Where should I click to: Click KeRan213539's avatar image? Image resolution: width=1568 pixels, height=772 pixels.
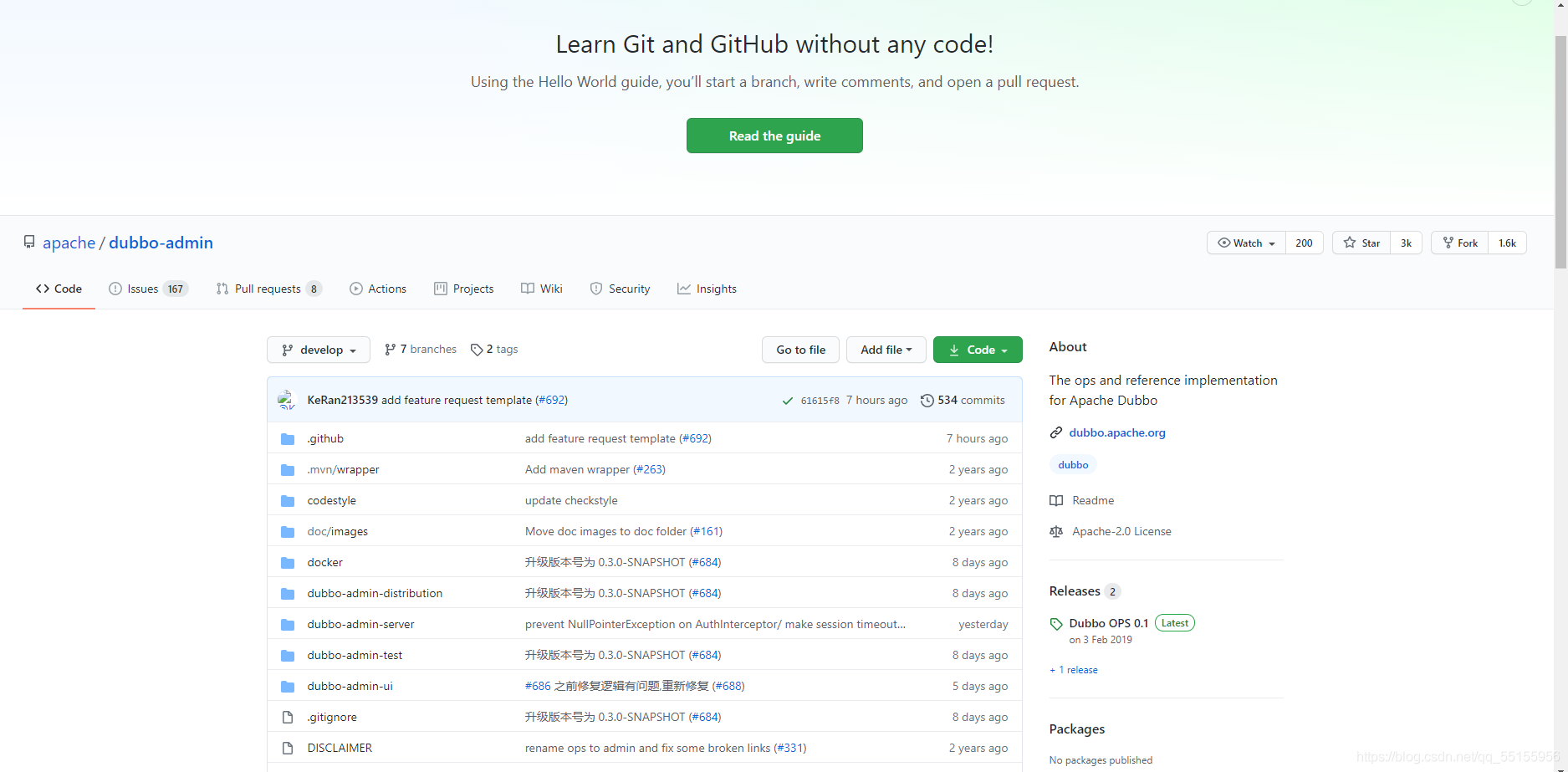(287, 400)
